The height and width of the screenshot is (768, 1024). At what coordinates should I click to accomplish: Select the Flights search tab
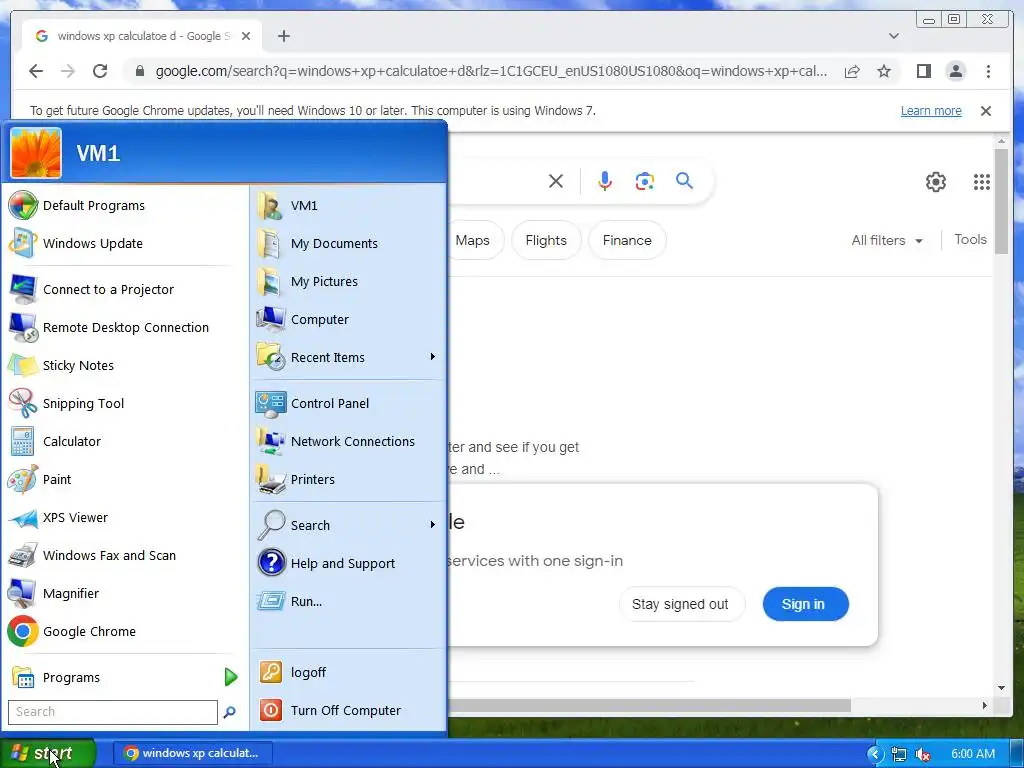tap(546, 240)
